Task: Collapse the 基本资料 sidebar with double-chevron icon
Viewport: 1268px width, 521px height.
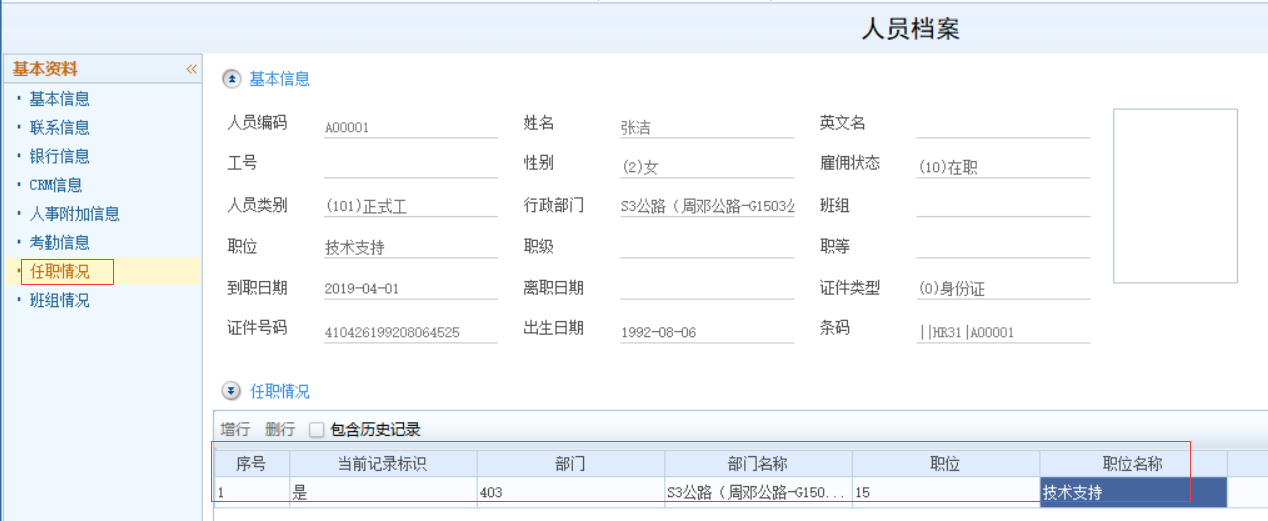Action: click(x=191, y=69)
